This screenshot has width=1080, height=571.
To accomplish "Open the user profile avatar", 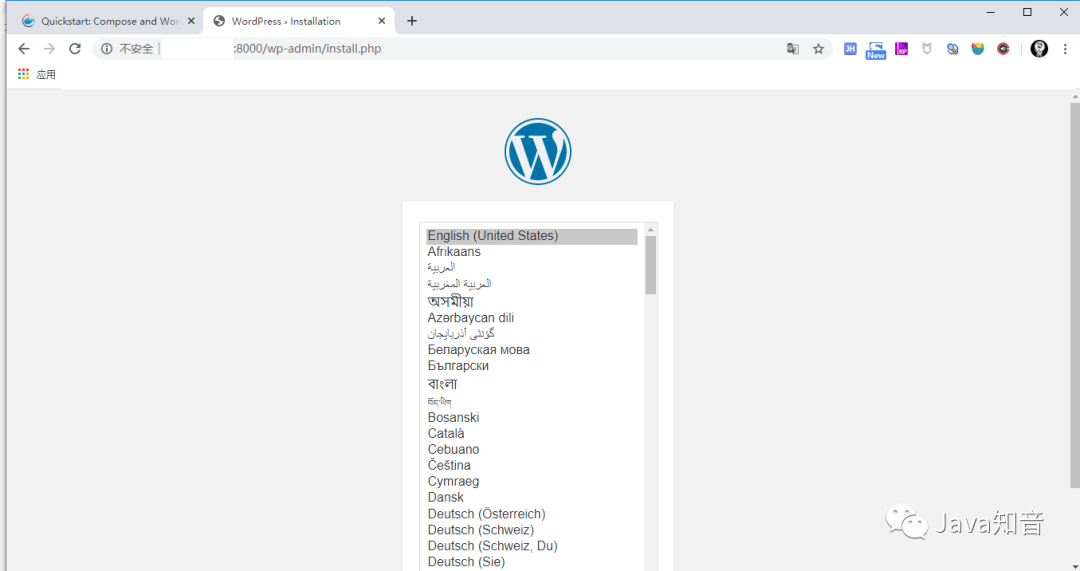I will click(x=1039, y=49).
